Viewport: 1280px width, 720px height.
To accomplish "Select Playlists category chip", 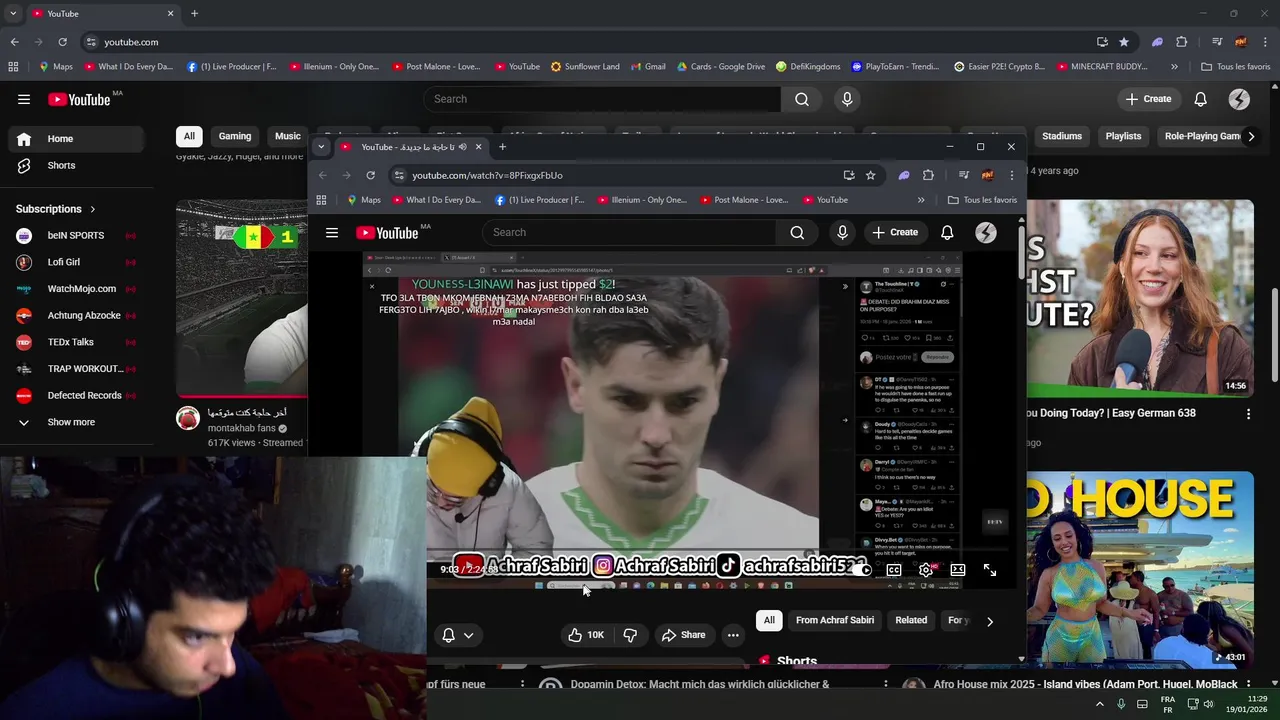I will (1123, 136).
